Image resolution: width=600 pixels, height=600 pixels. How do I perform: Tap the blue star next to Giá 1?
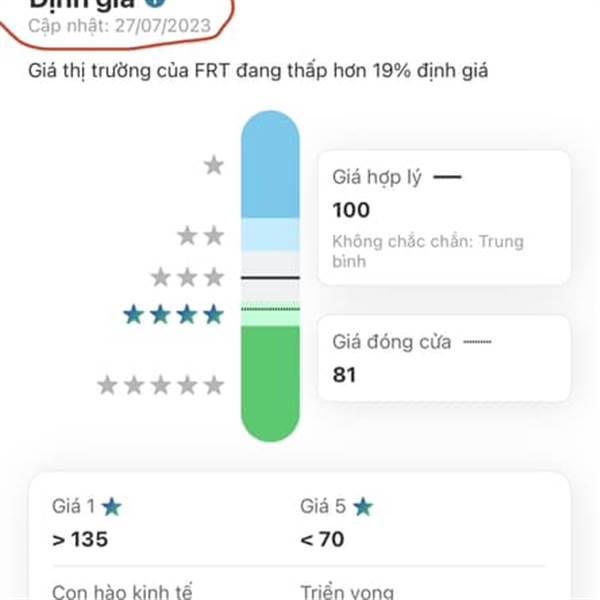[112, 507]
